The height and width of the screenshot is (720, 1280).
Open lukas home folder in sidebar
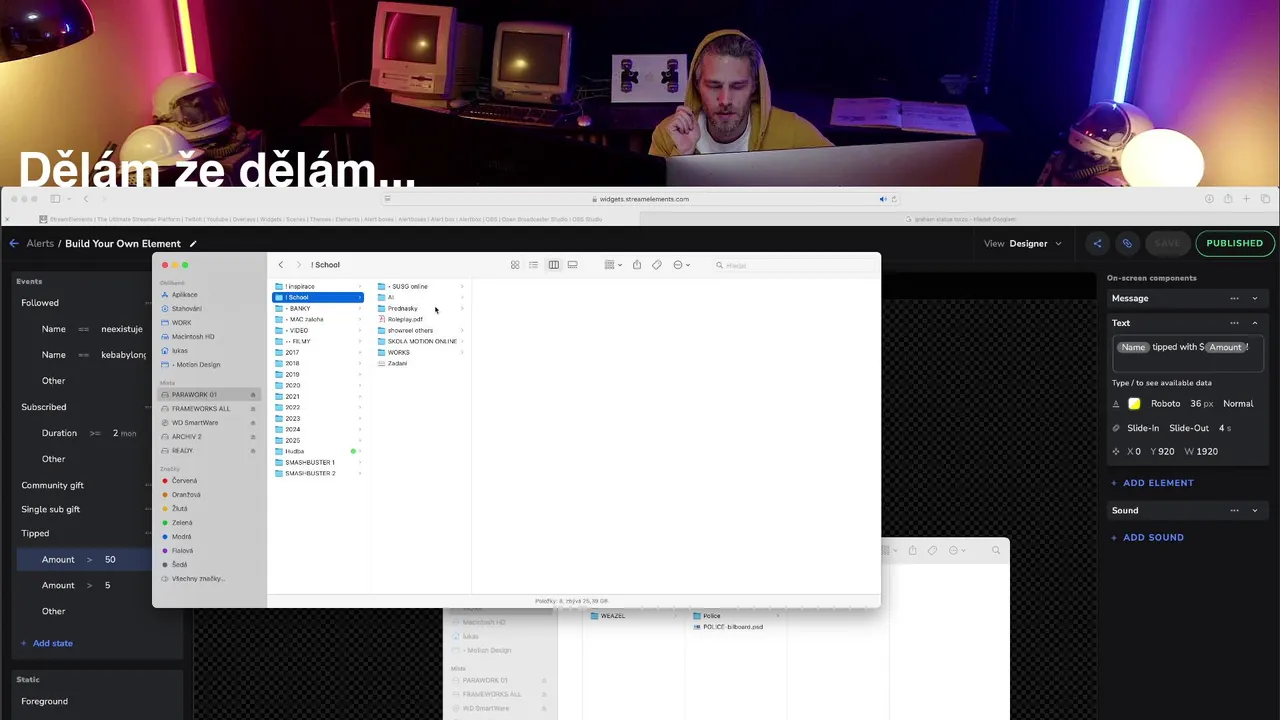(179, 350)
